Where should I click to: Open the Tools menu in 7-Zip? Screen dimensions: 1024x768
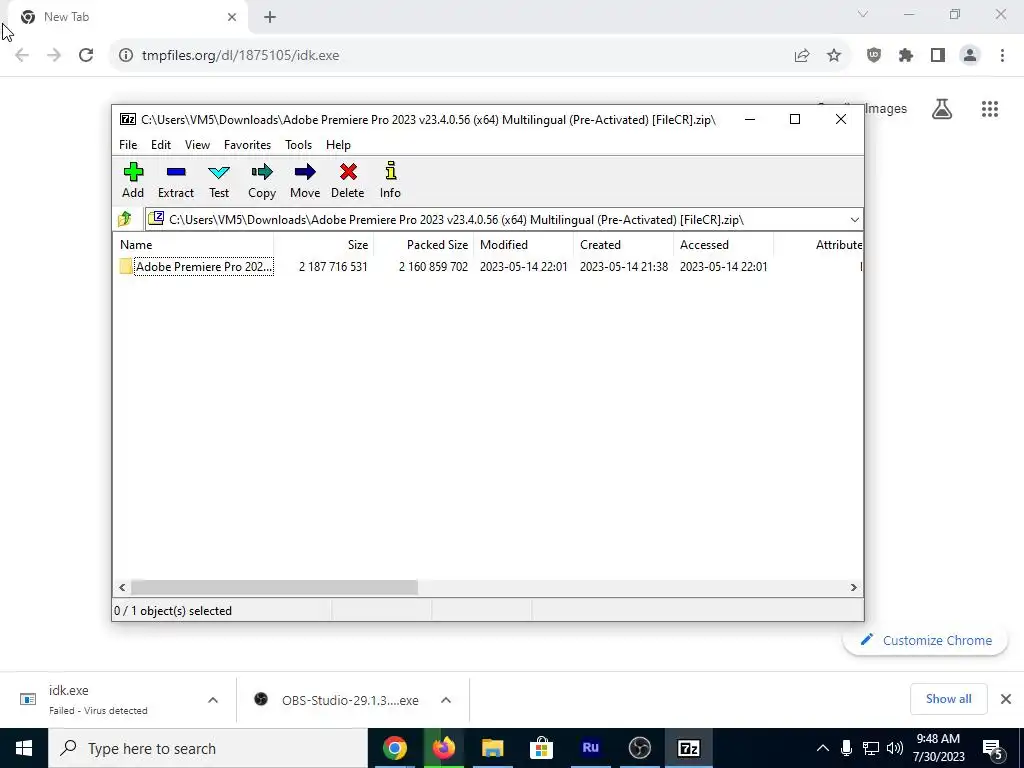[x=298, y=145]
